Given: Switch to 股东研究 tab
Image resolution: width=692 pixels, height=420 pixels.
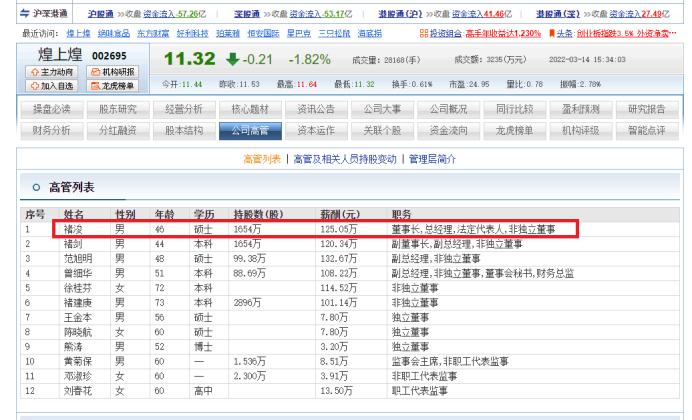Looking at the screenshot, I should [x=118, y=109].
